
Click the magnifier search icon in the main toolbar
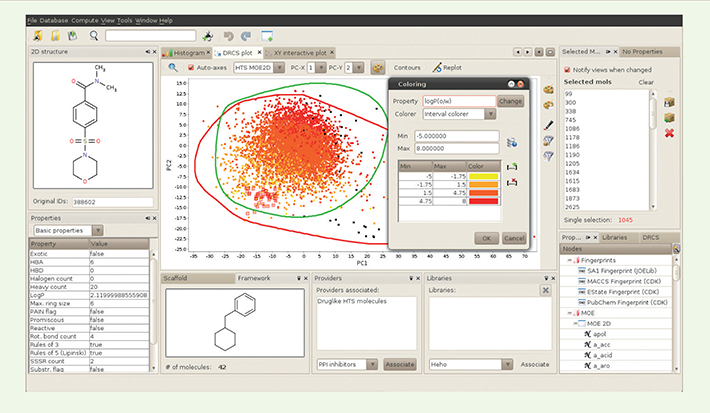[94, 36]
